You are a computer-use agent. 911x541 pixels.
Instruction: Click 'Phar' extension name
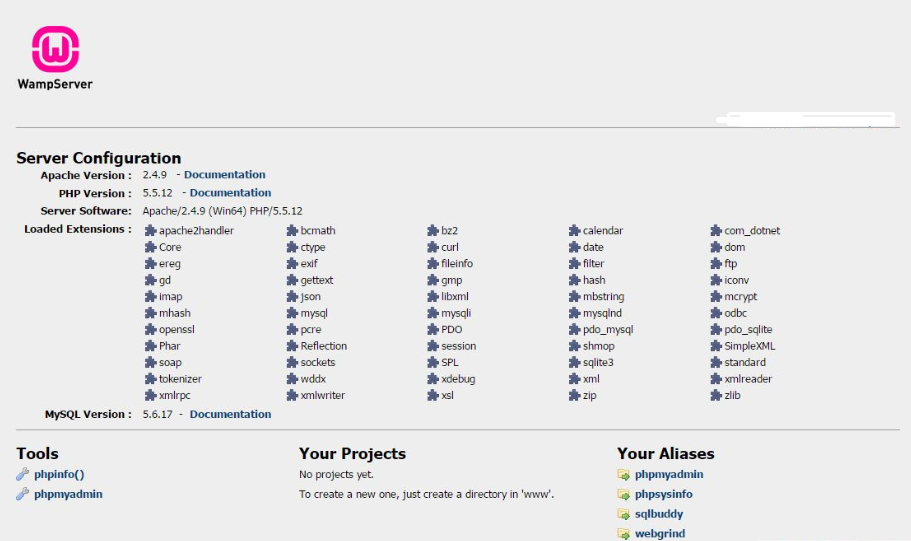[170, 346]
